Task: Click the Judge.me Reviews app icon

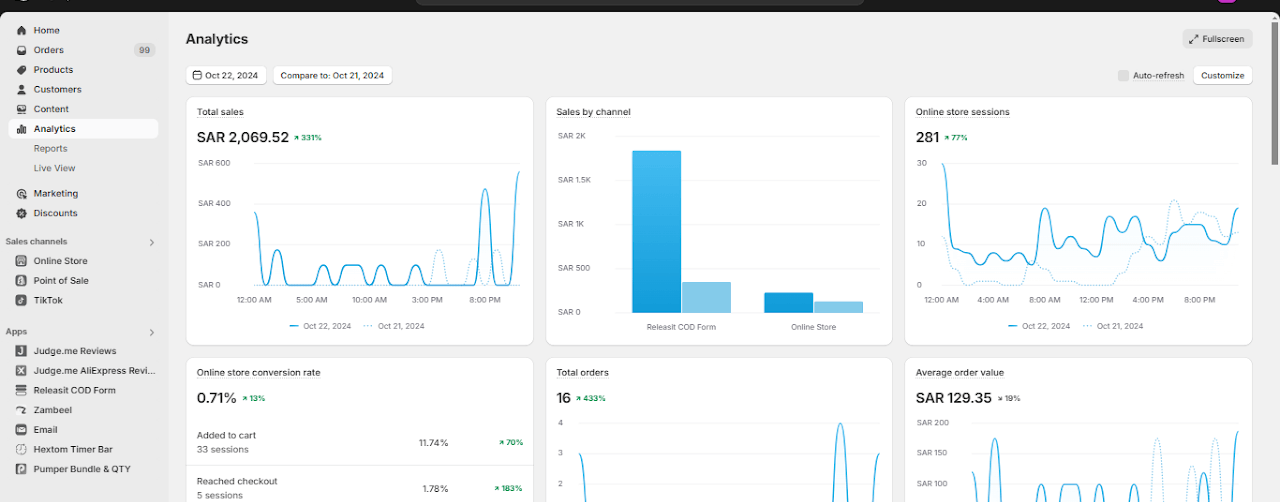Action: click(x=22, y=351)
